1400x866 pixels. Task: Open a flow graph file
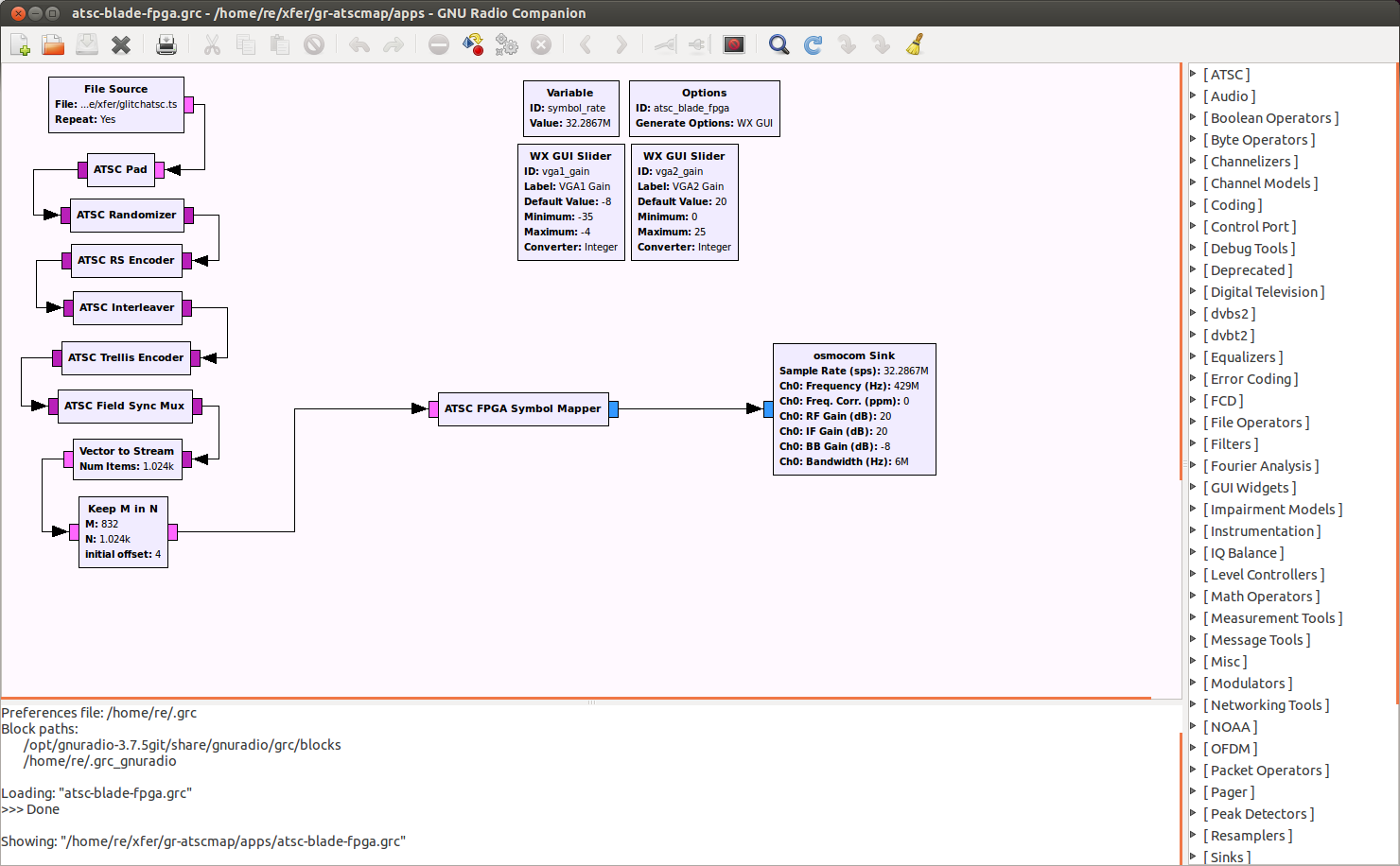(x=53, y=44)
